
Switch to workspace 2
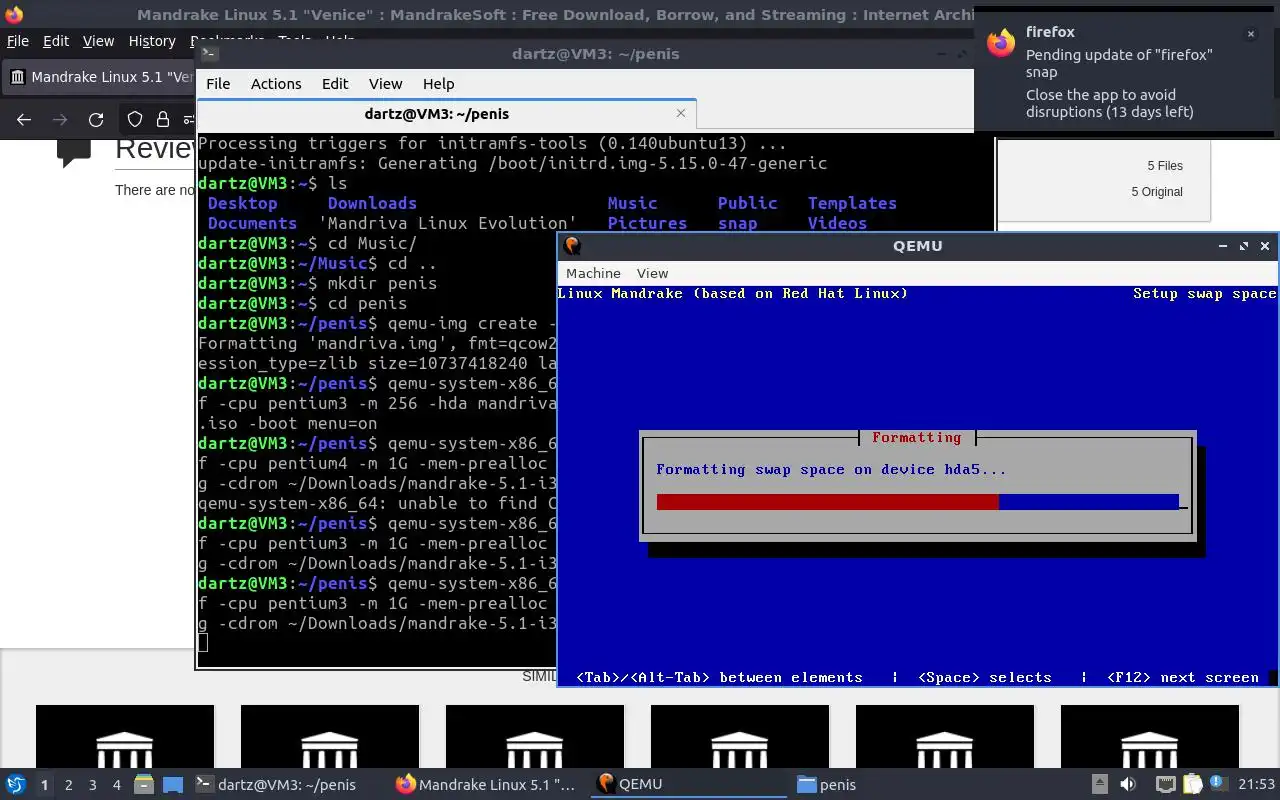[x=69, y=785]
